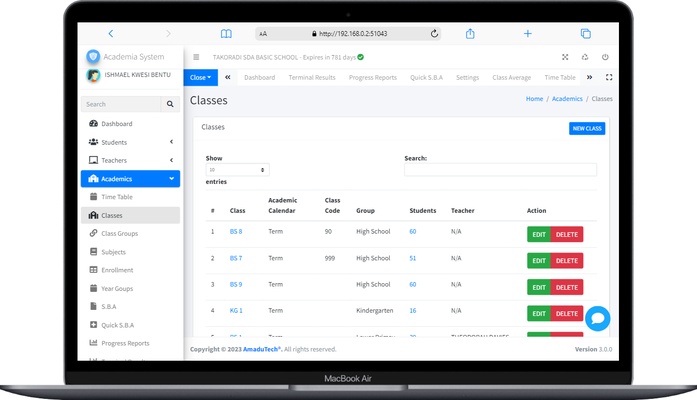Viewport: 697px width, 400px height.
Task: Click the table Search input field
Action: [500, 170]
